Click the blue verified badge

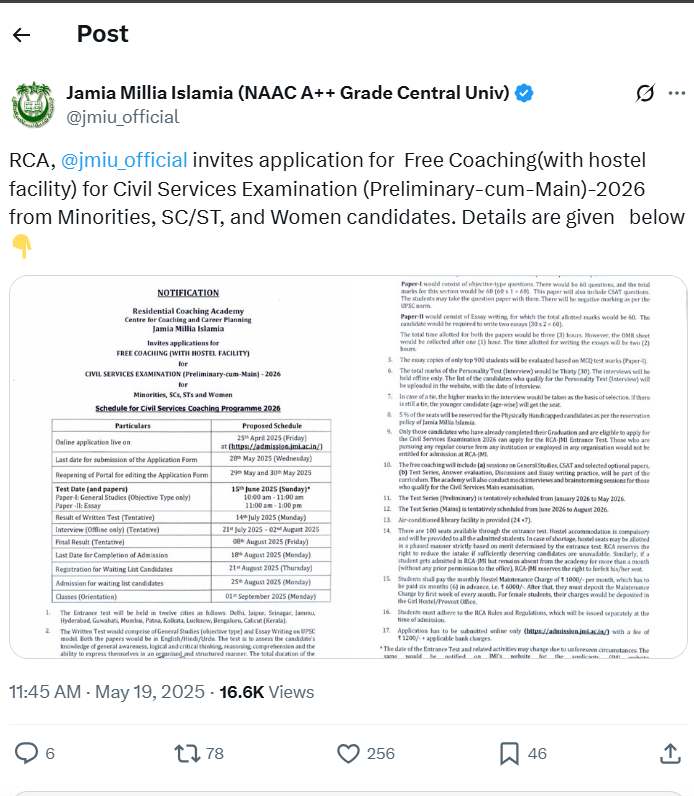pyautogui.click(x=524, y=93)
